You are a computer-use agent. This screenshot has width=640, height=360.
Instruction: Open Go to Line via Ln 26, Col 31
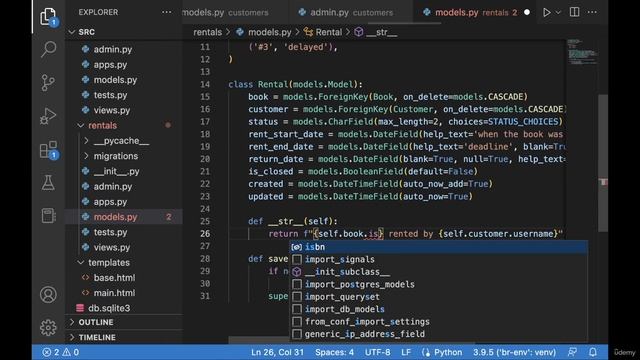277,352
